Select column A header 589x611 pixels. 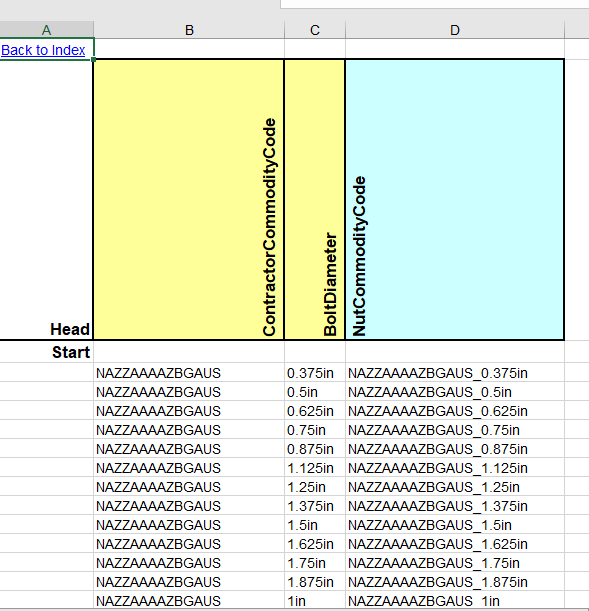coord(46,30)
